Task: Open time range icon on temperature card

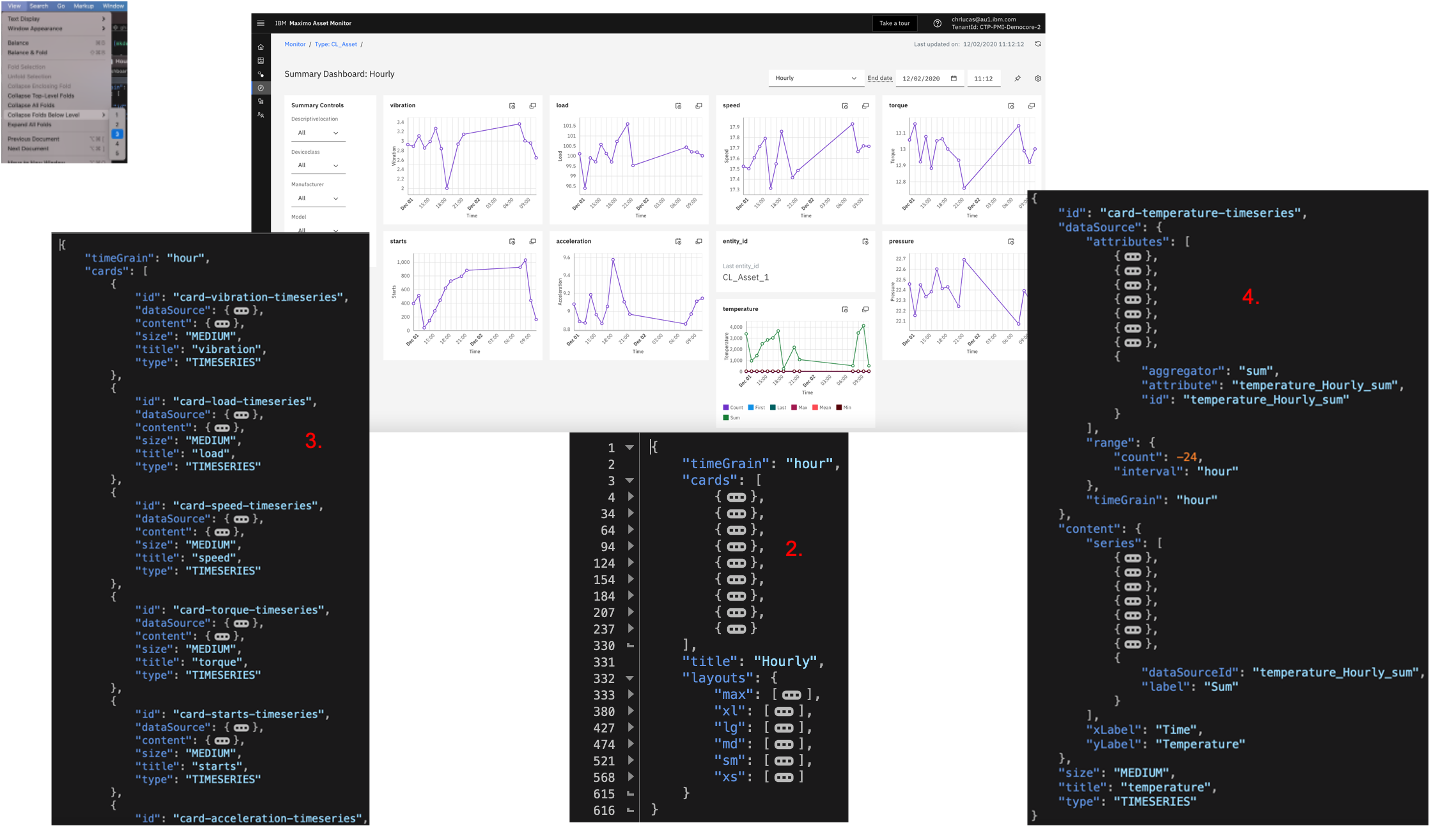Action: click(844, 310)
